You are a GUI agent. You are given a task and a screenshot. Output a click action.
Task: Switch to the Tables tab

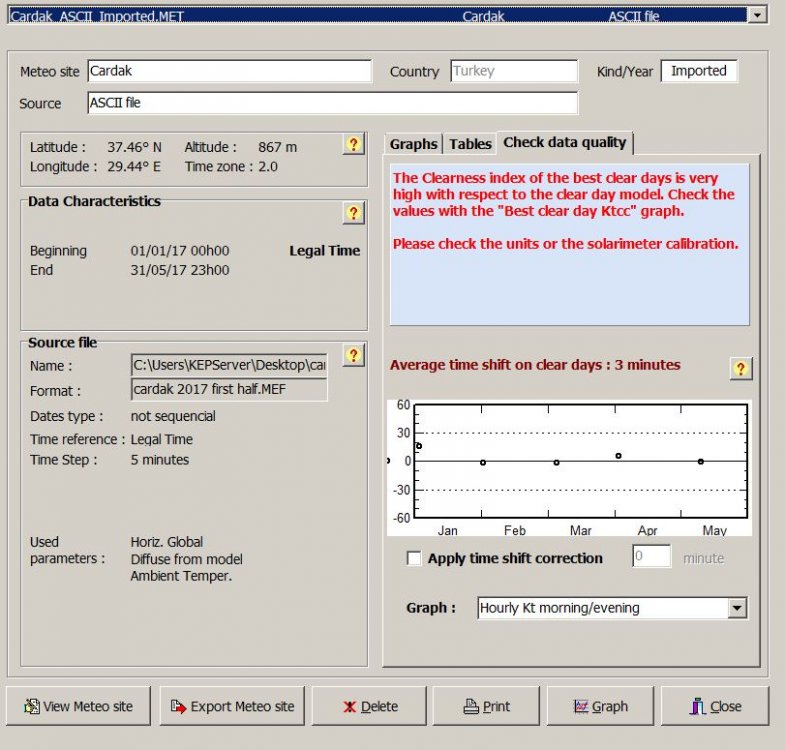[470, 144]
